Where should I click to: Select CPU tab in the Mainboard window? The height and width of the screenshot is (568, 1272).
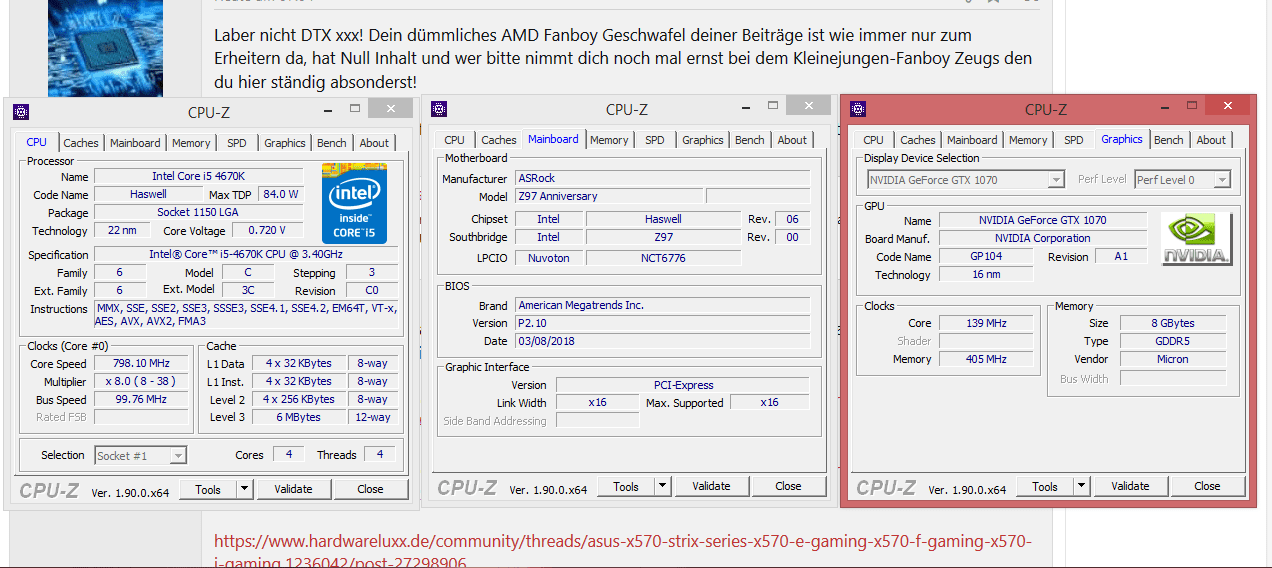click(454, 140)
